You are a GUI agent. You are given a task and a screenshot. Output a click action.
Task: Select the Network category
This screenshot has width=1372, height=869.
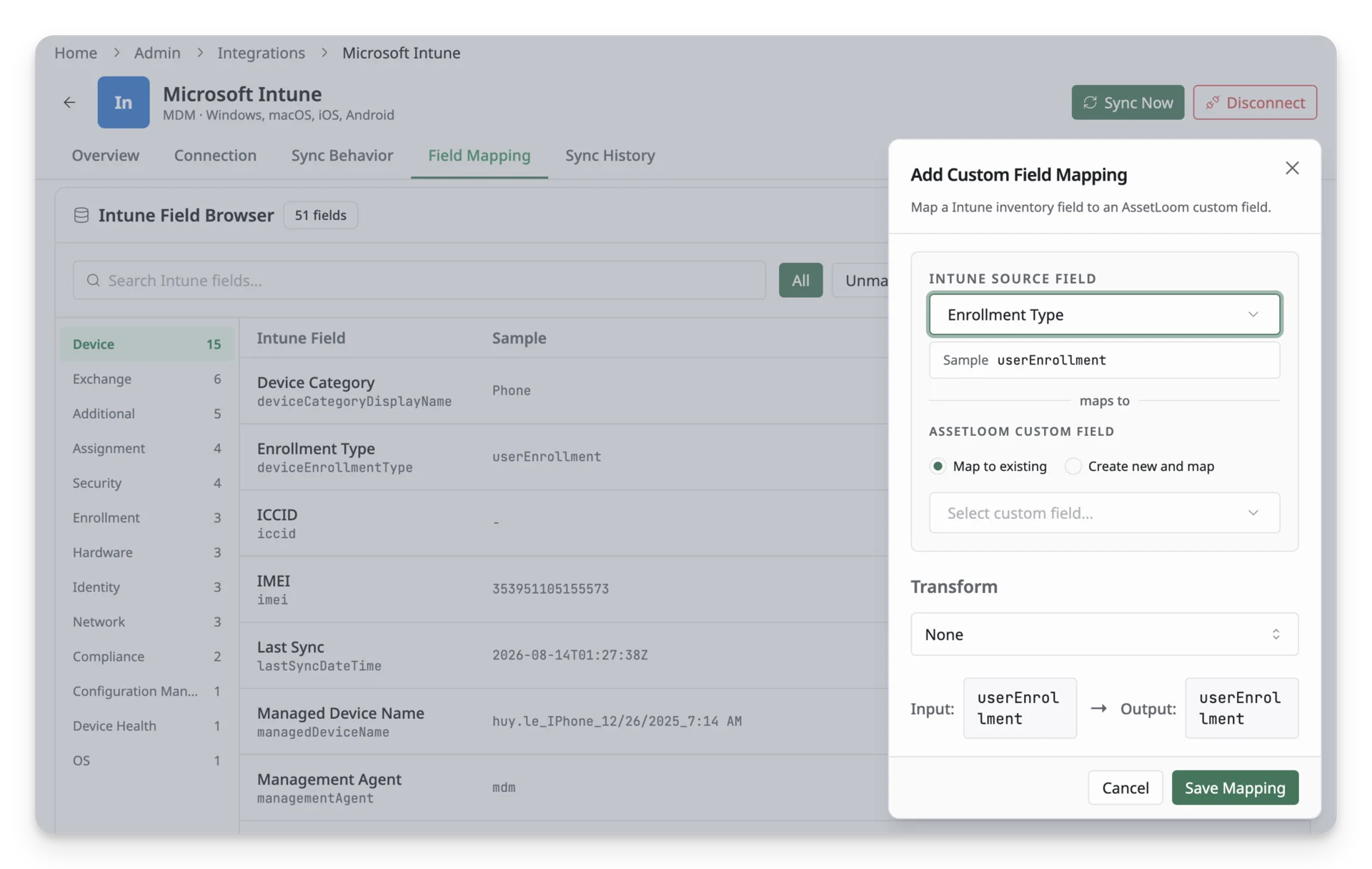click(146, 622)
